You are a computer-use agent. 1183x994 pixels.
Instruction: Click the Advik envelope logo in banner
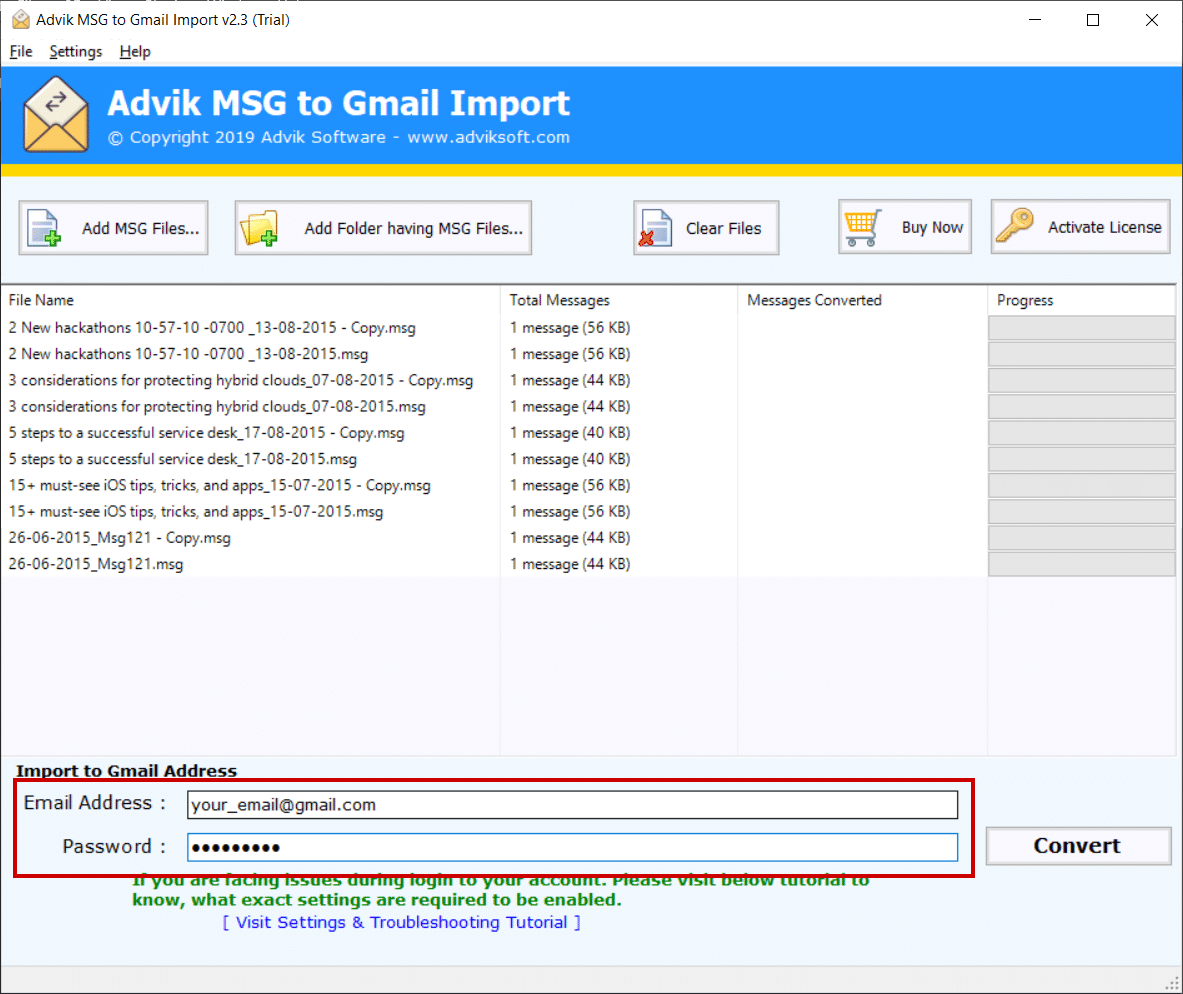pos(56,114)
